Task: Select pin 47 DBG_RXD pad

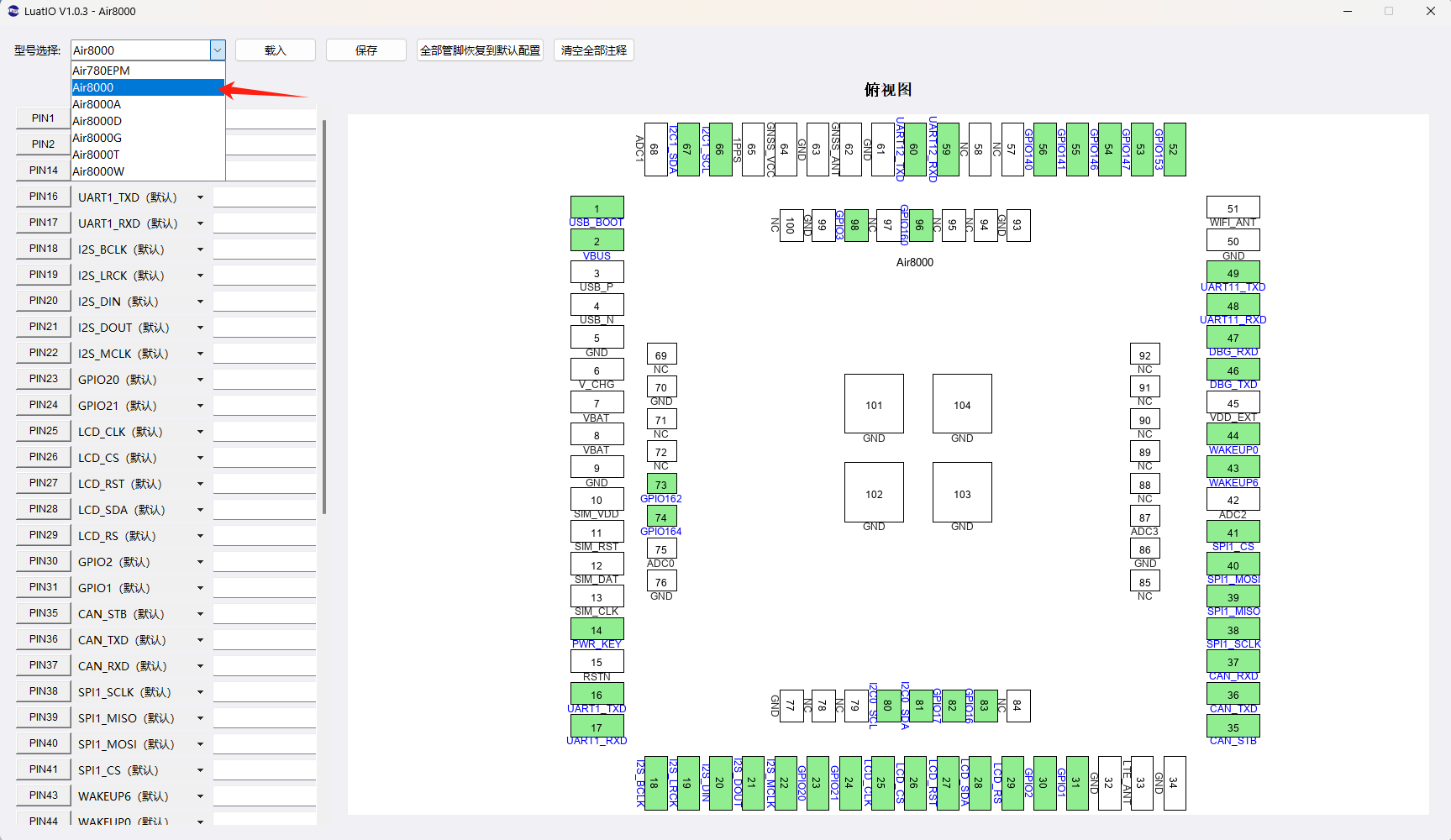Action: (x=1233, y=337)
